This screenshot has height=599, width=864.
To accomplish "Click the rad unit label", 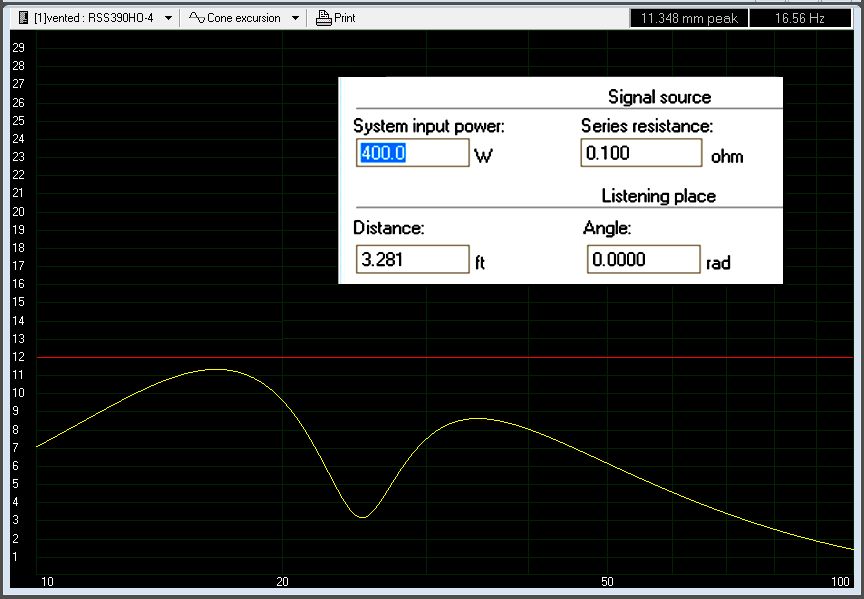I will click(718, 263).
